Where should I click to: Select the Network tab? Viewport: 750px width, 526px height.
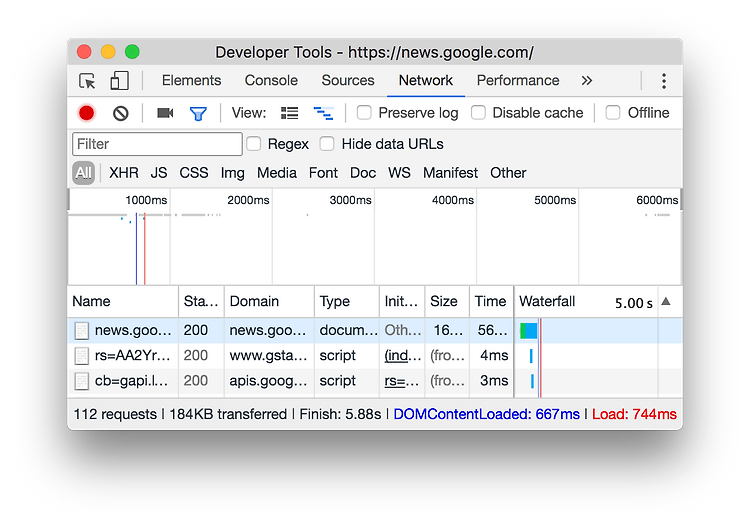426,80
